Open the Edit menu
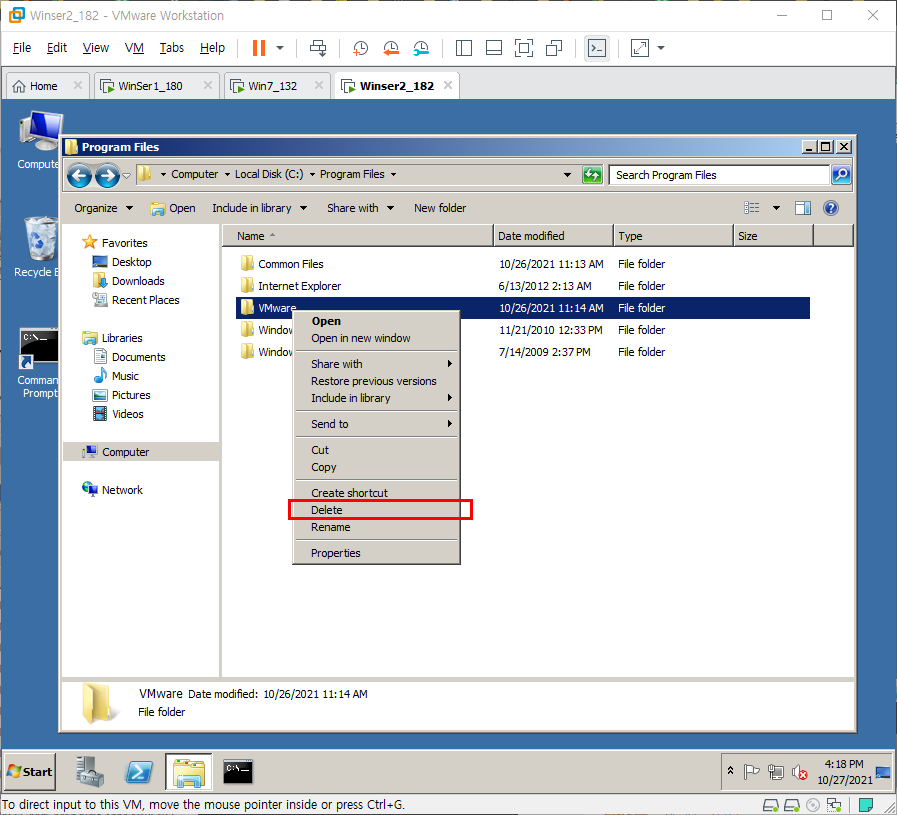The width and height of the screenshot is (897, 815). 57,47
